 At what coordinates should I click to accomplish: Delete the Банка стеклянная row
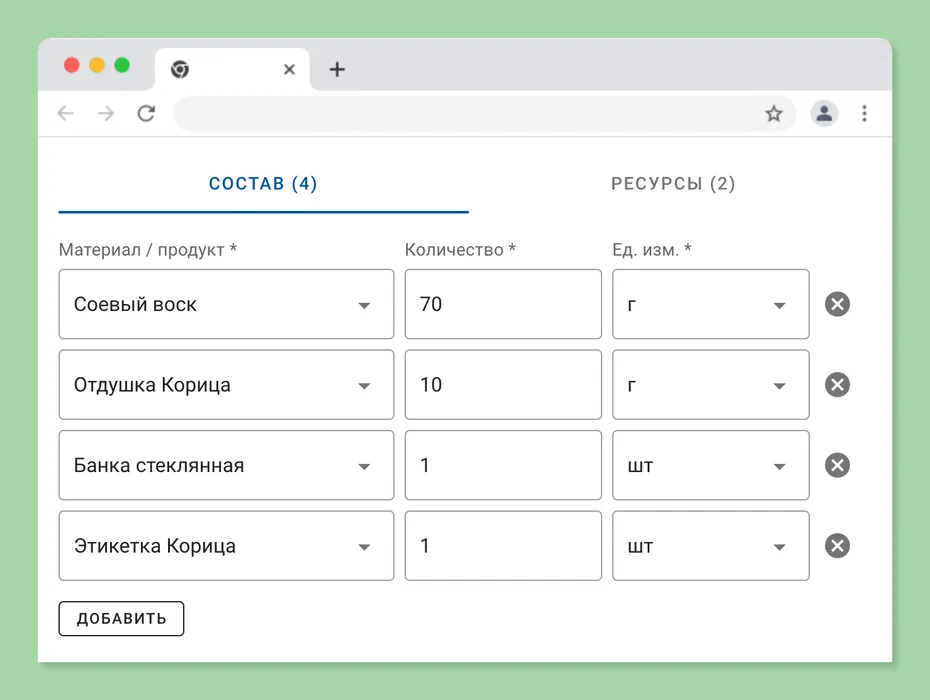[837, 465]
